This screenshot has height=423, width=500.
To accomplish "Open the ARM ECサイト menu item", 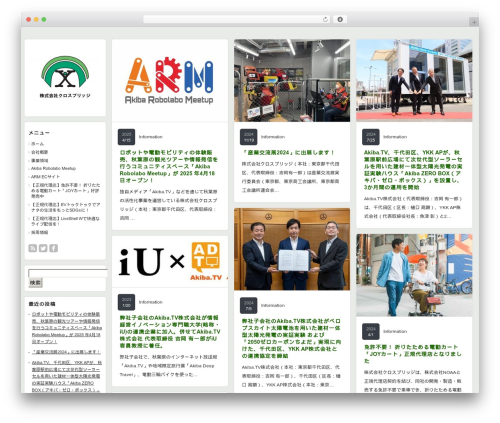I will click(x=45, y=177).
